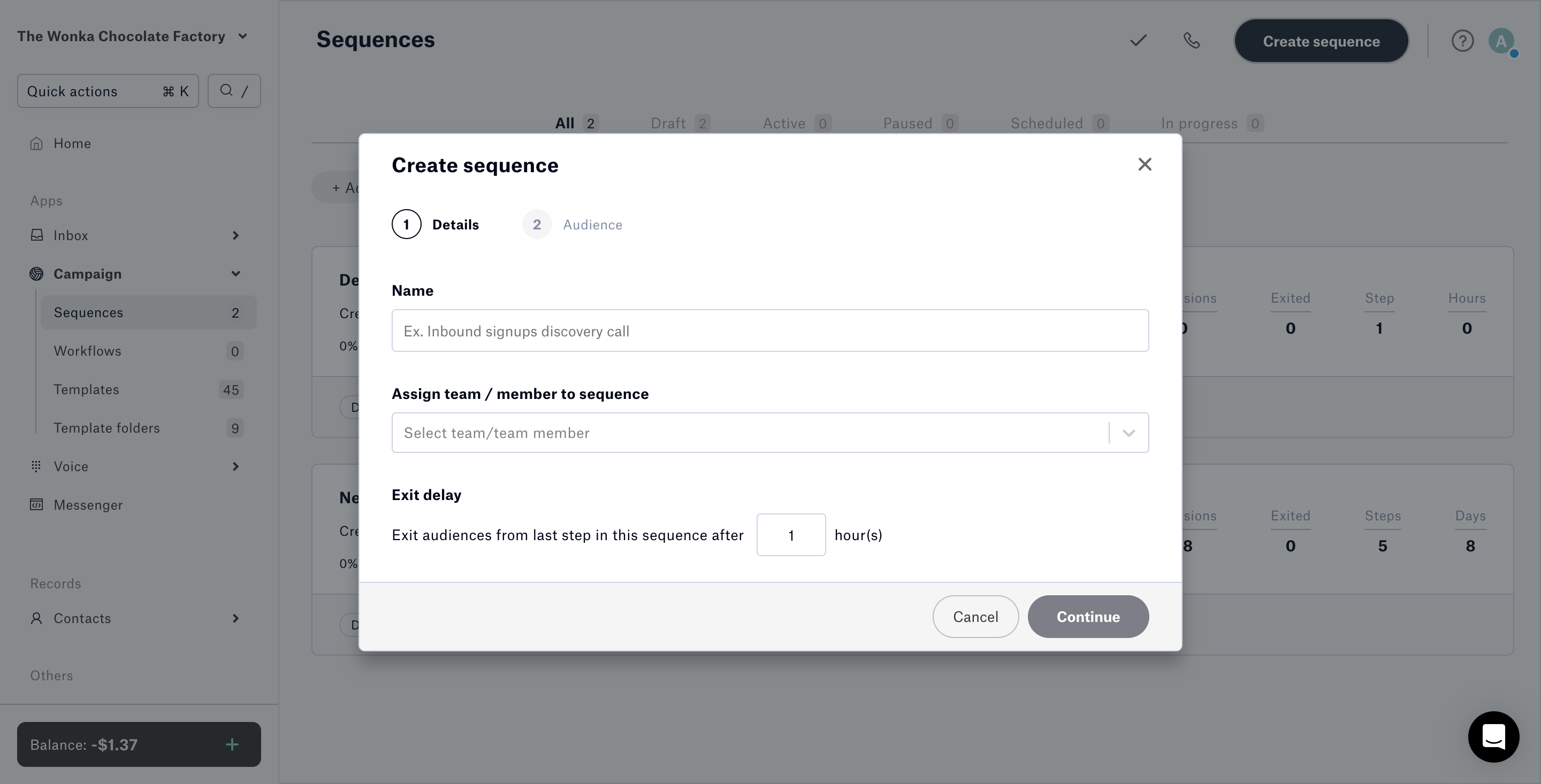Open the live chat widget
Image resolution: width=1541 pixels, height=784 pixels.
point(1493,736)
